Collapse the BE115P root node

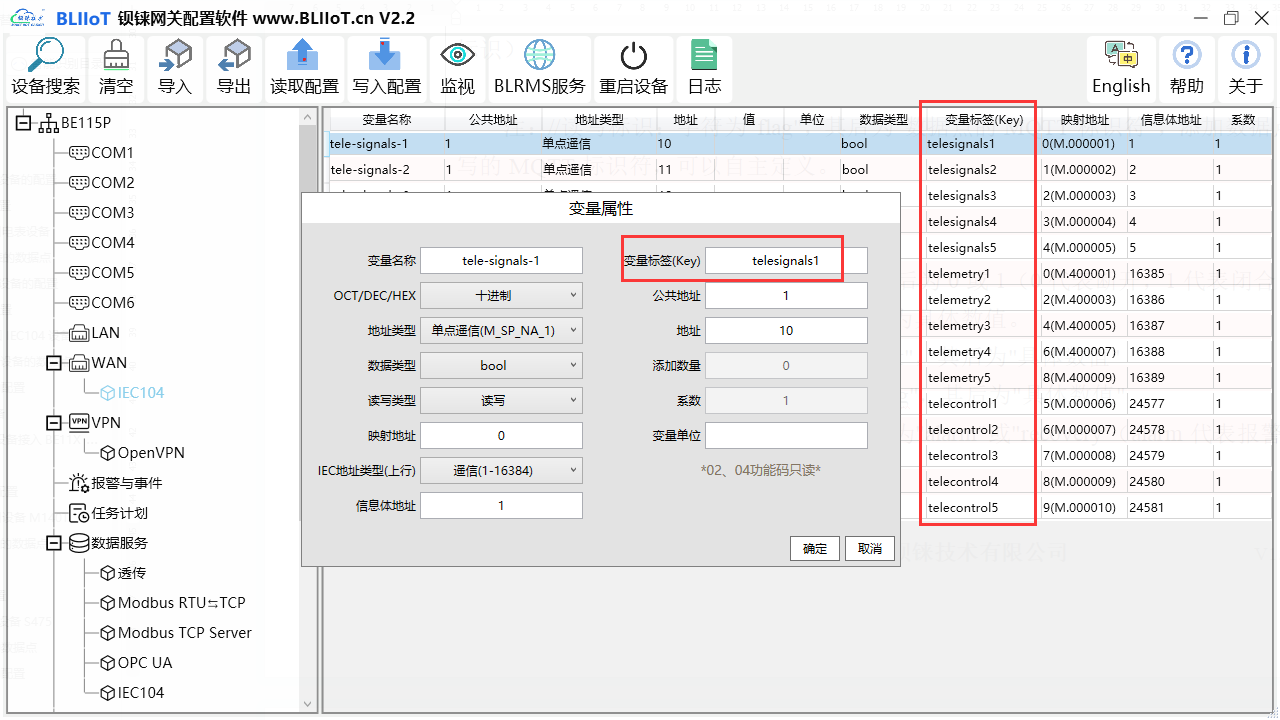click(23, 123)
